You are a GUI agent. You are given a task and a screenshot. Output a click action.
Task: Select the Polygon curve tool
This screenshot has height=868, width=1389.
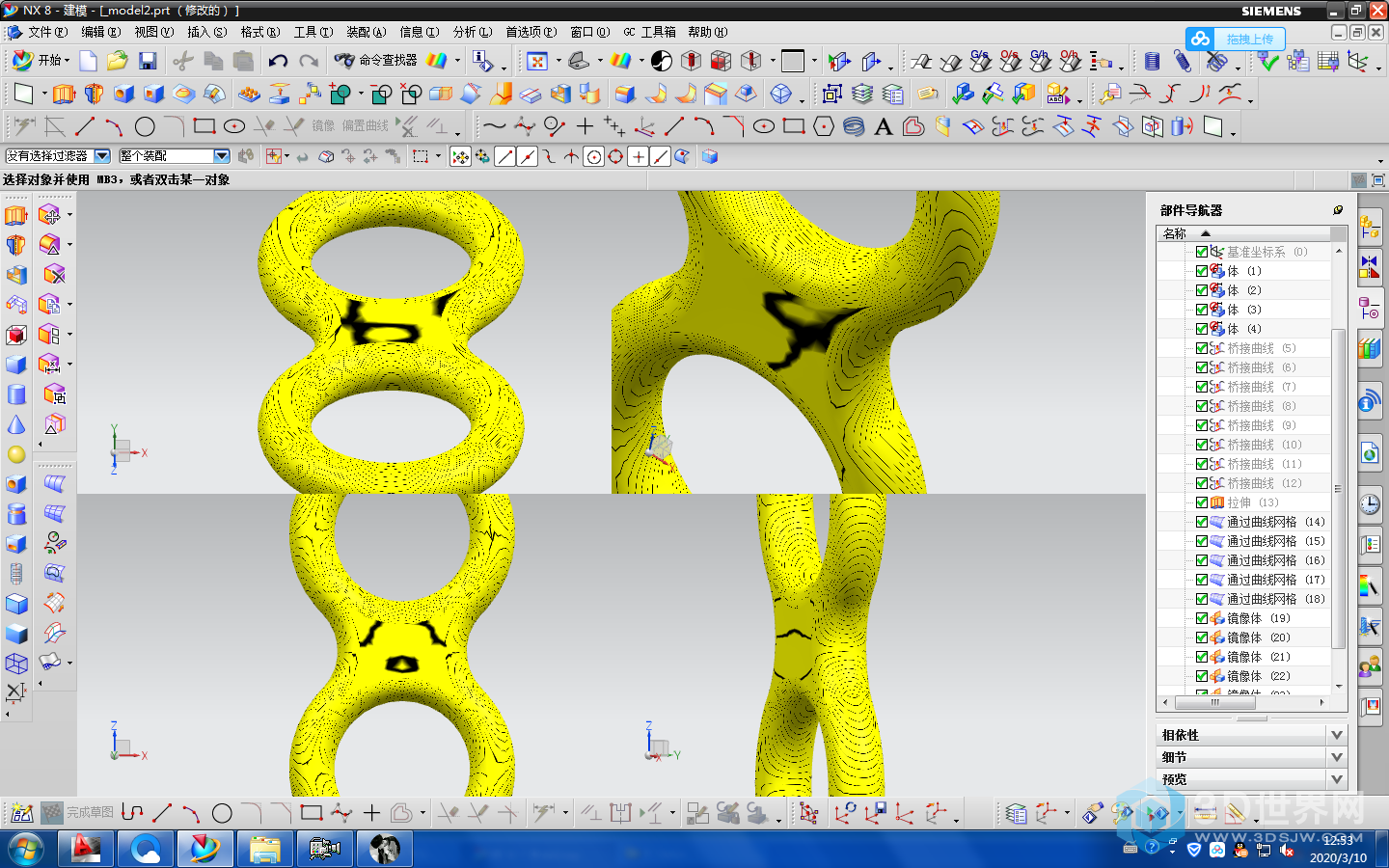[824, 126]
